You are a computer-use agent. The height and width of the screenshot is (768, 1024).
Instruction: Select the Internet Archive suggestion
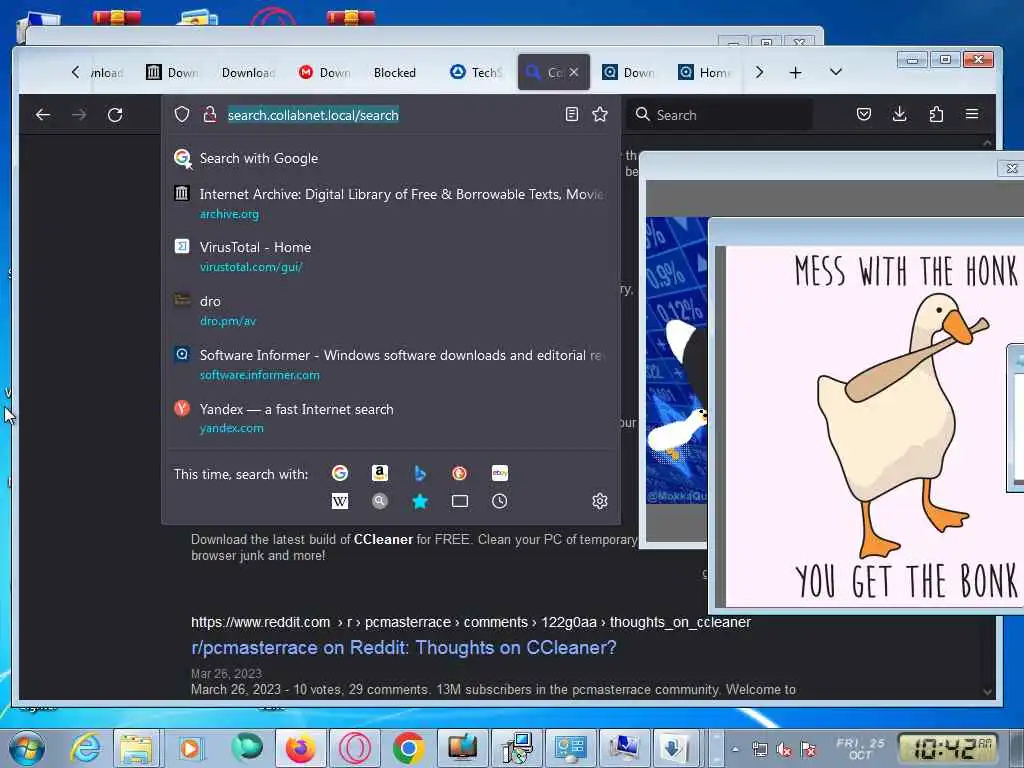tap(391, 203)
